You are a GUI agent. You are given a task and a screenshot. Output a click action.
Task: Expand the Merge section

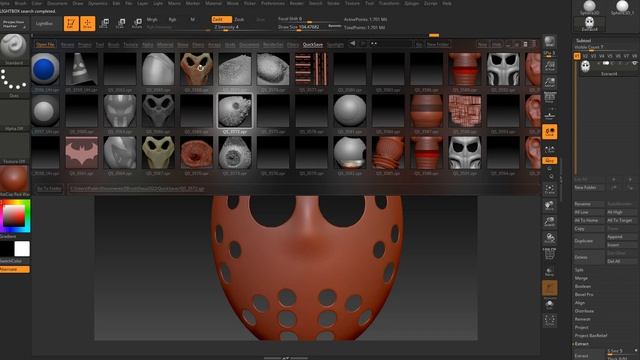tap(581, 278)
